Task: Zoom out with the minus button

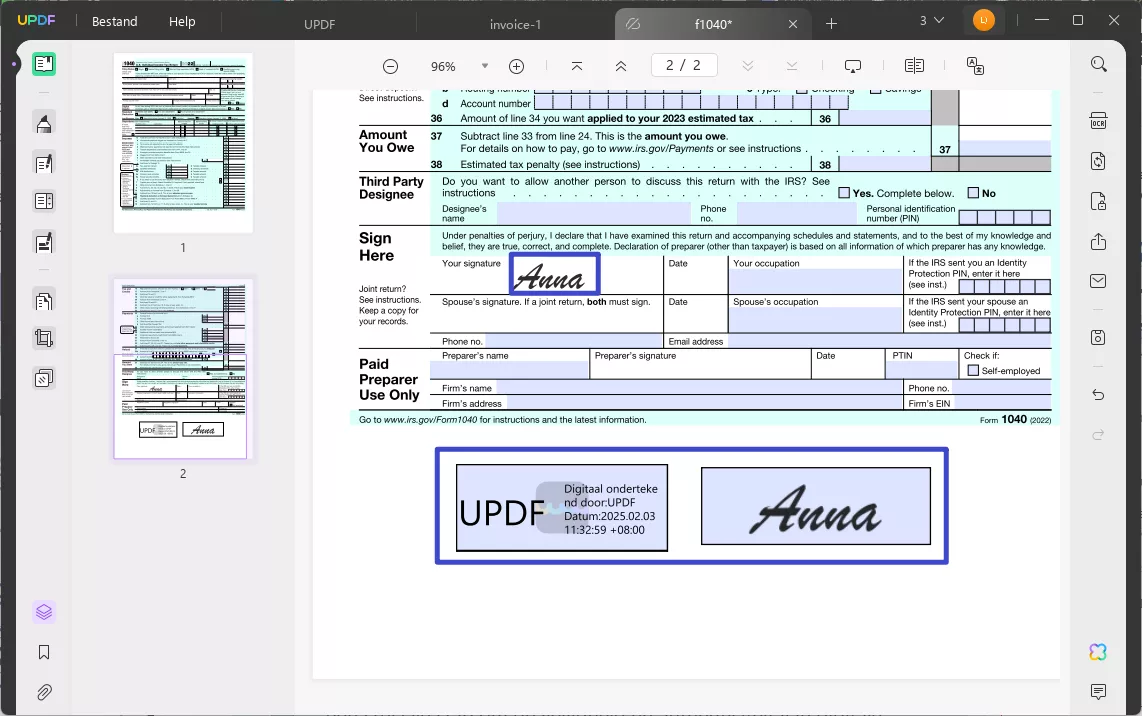Action: [x=390, y=66]
